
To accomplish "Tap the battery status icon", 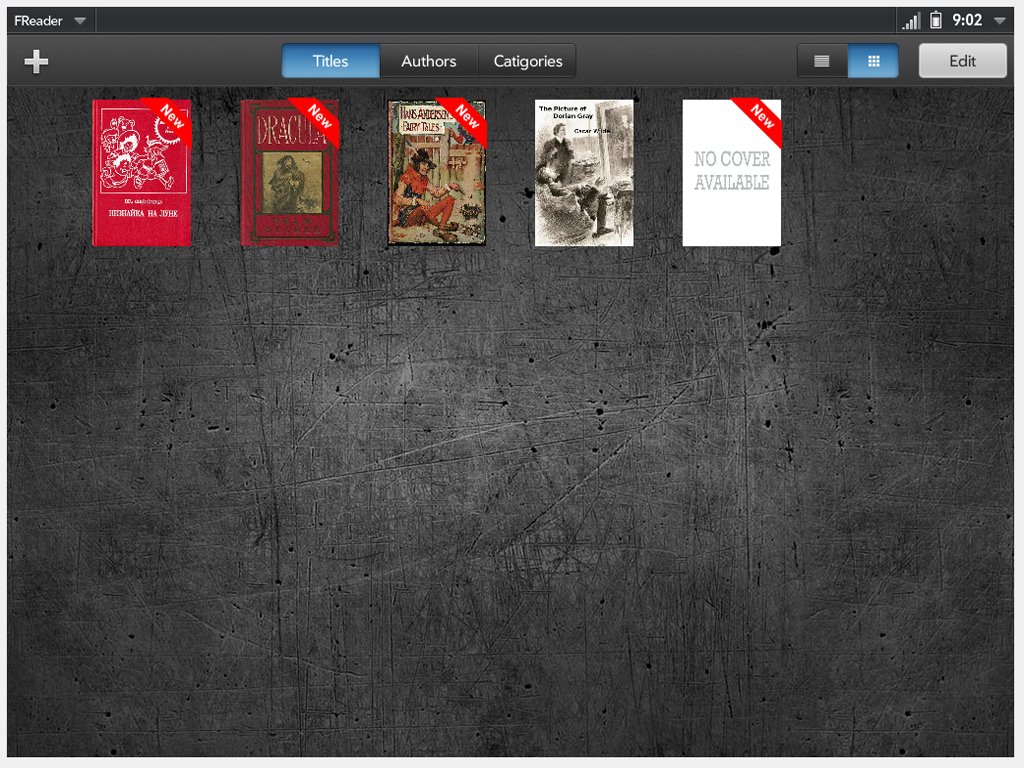I will [x=936, y=20].
